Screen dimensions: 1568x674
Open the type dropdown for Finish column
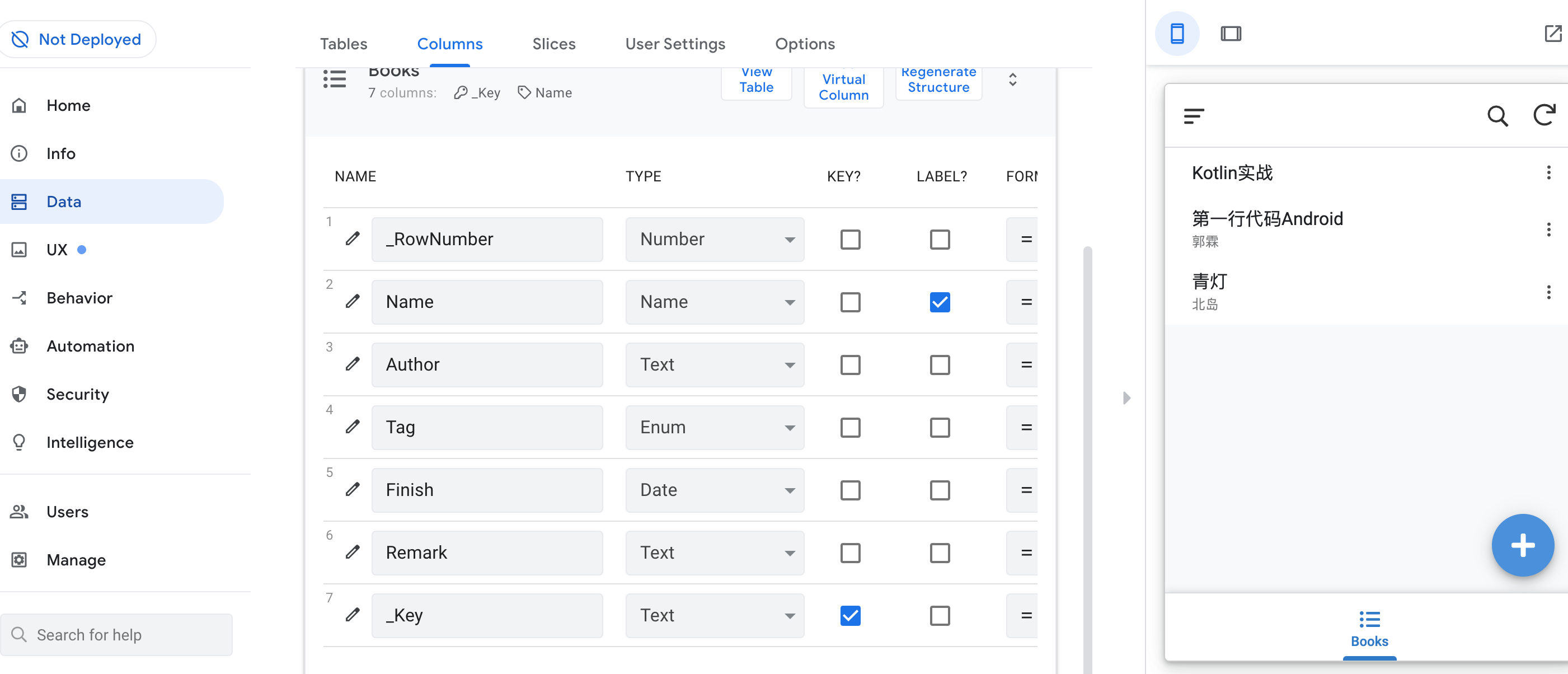click(715, 490)
